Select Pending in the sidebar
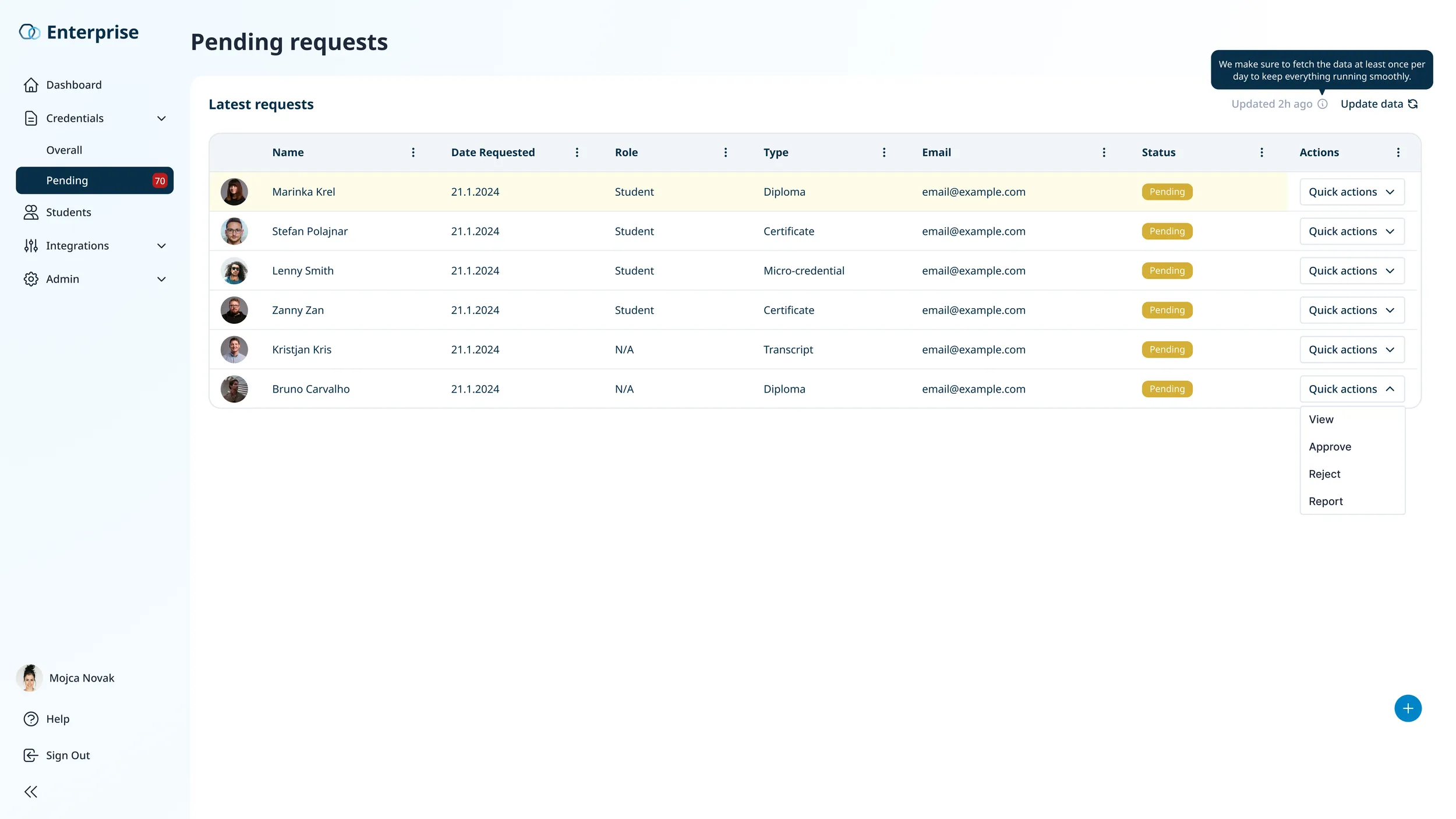Viewport: 1456px width, 819px height. coord(94,181)
